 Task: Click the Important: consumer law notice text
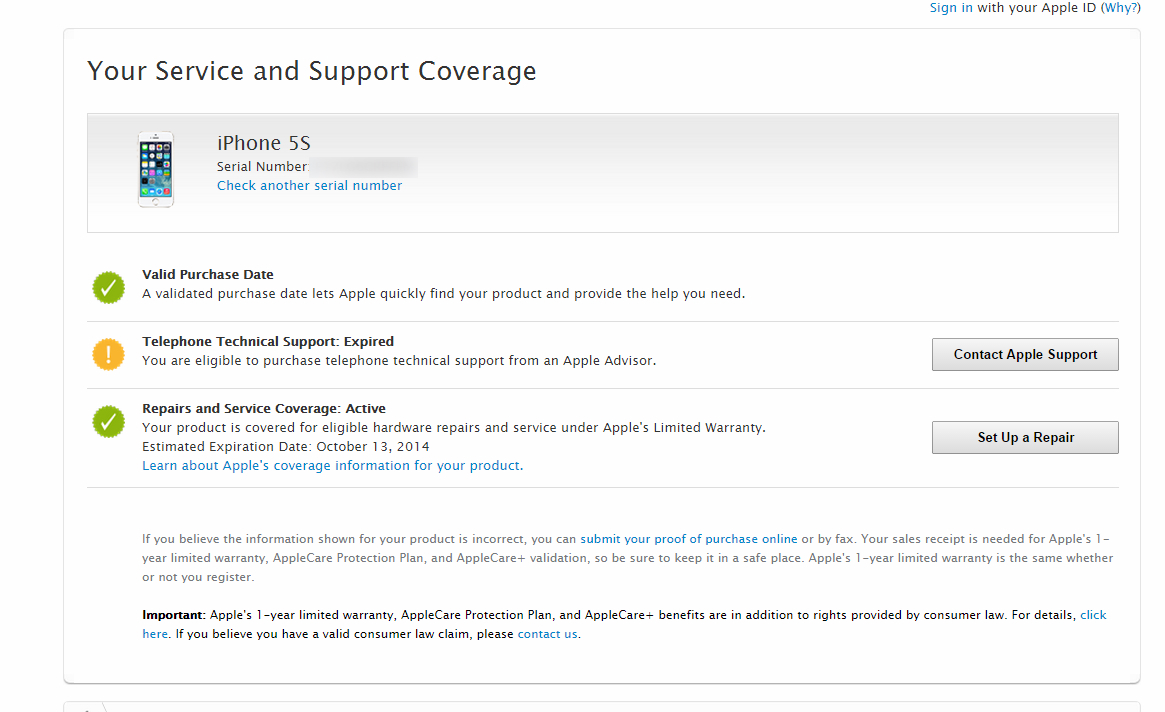pos(624,624)
